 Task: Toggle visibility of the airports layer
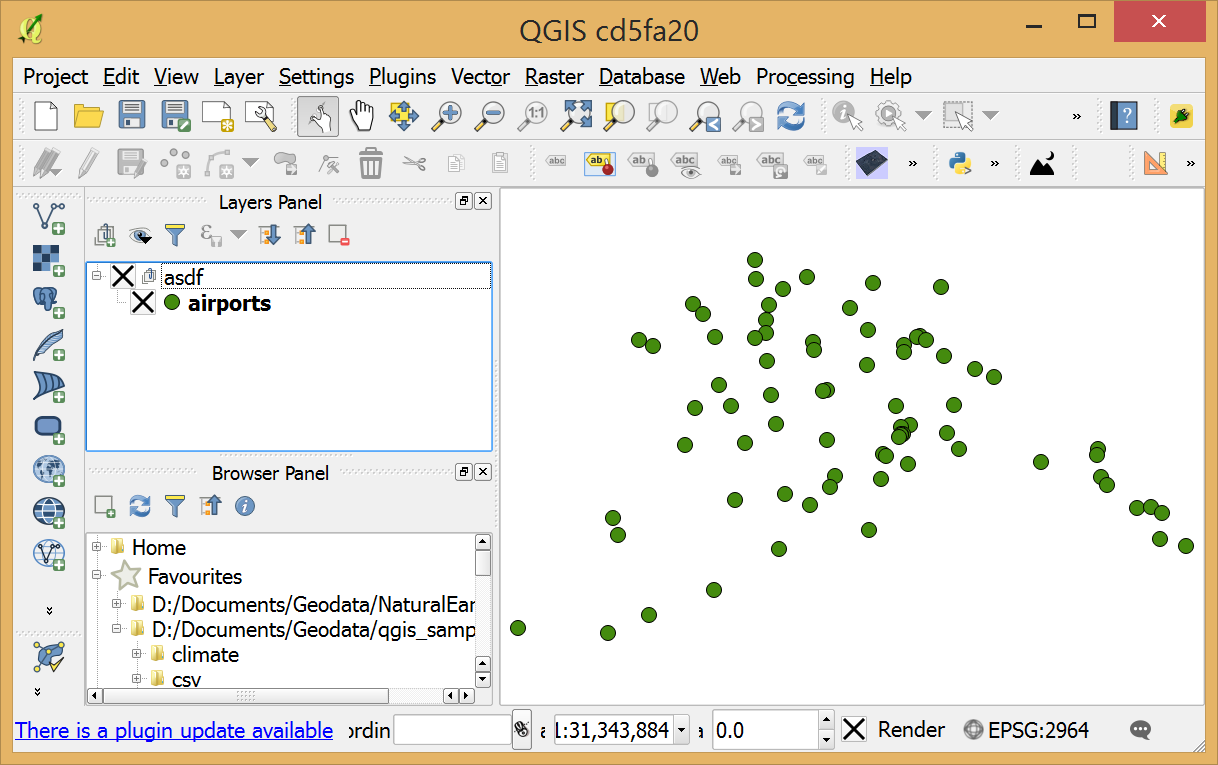(143, 303)
